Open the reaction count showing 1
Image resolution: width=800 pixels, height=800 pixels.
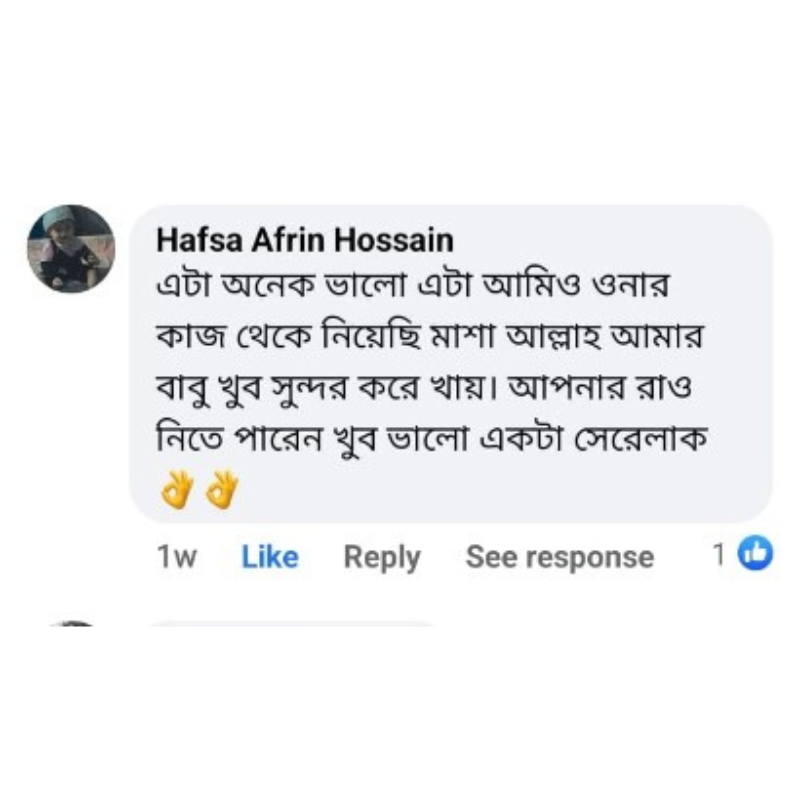point(718,555)
